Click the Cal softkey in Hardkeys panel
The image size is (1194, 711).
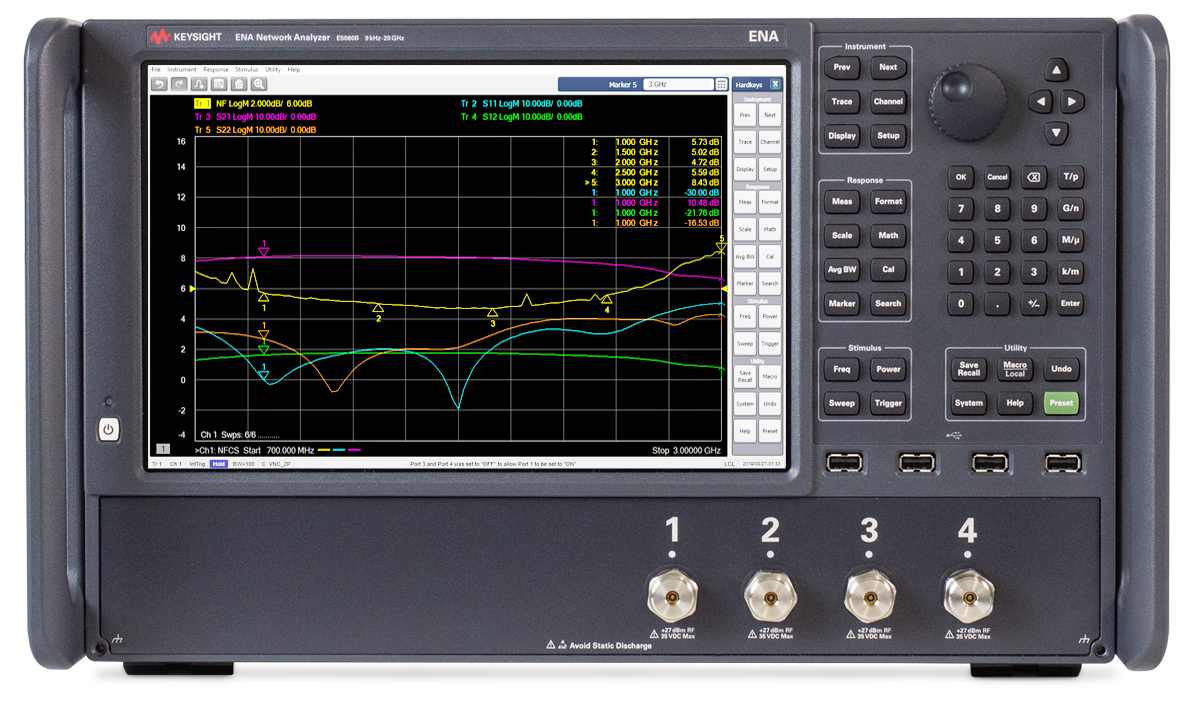pyautogui.click(x=769, y=257)
